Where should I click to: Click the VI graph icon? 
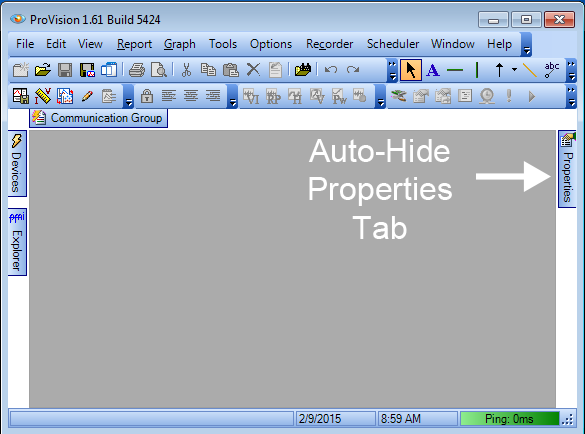point(251,96)
